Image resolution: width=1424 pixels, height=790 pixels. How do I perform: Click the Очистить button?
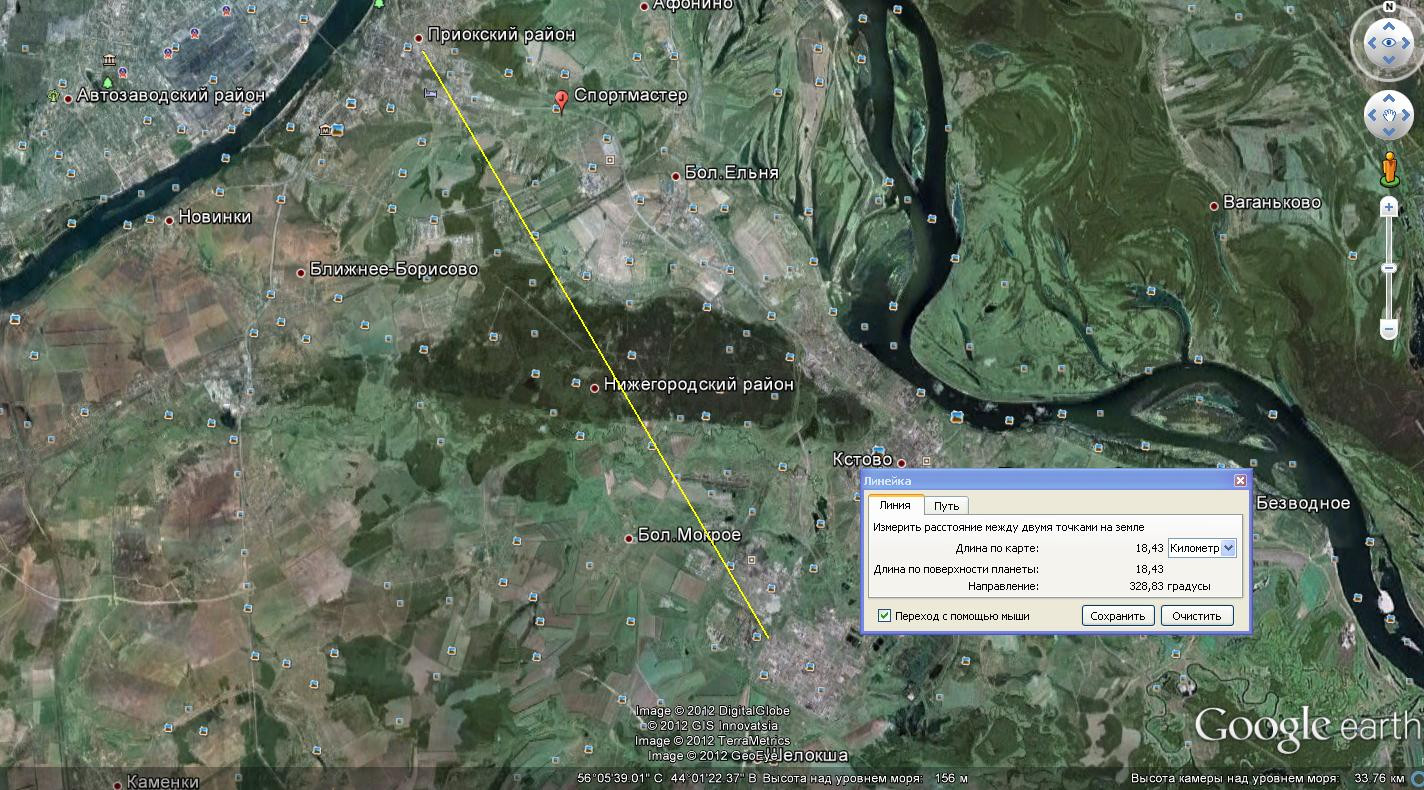[1197, 616]
